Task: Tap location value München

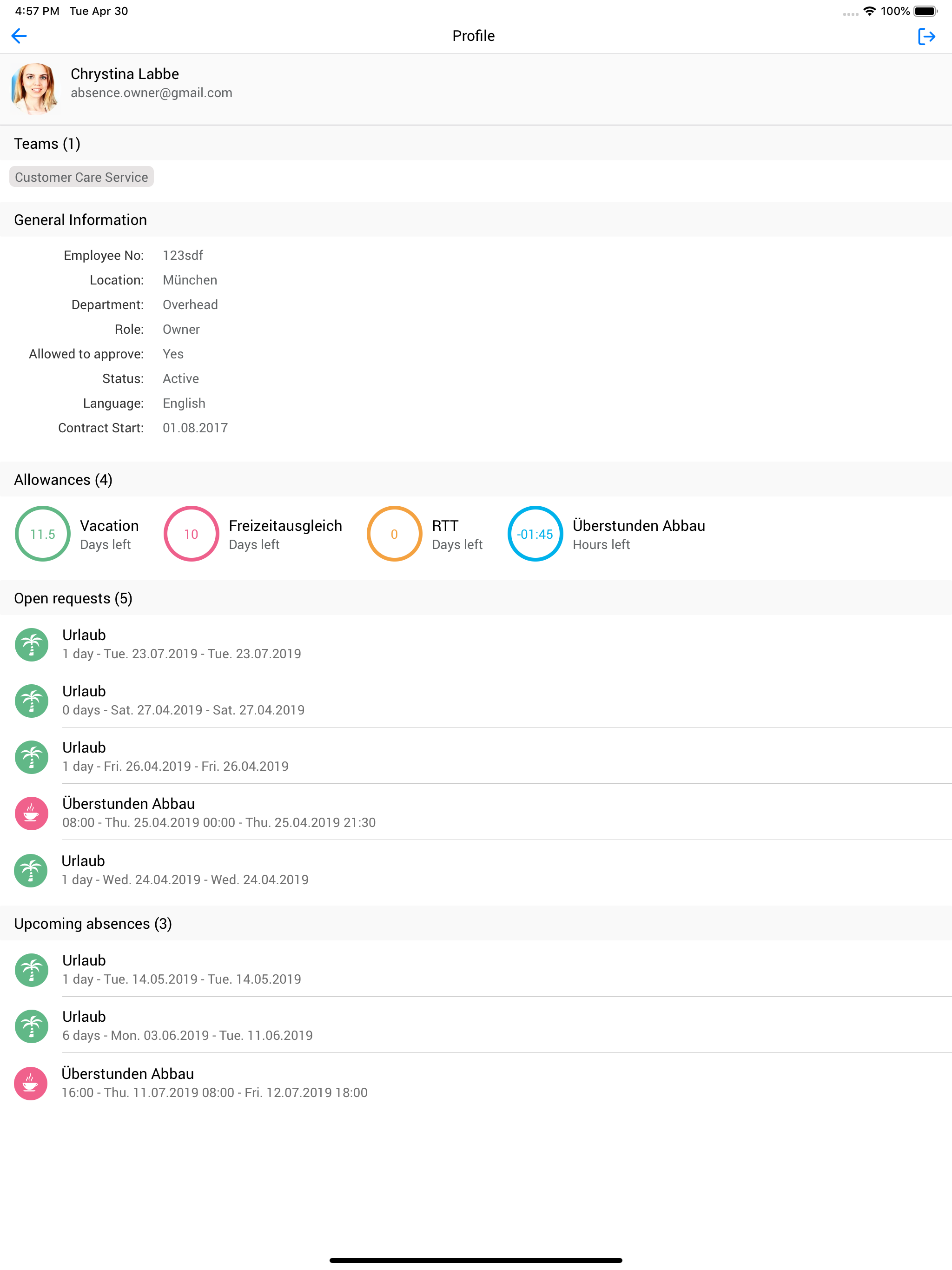Action: pos(190,280)
